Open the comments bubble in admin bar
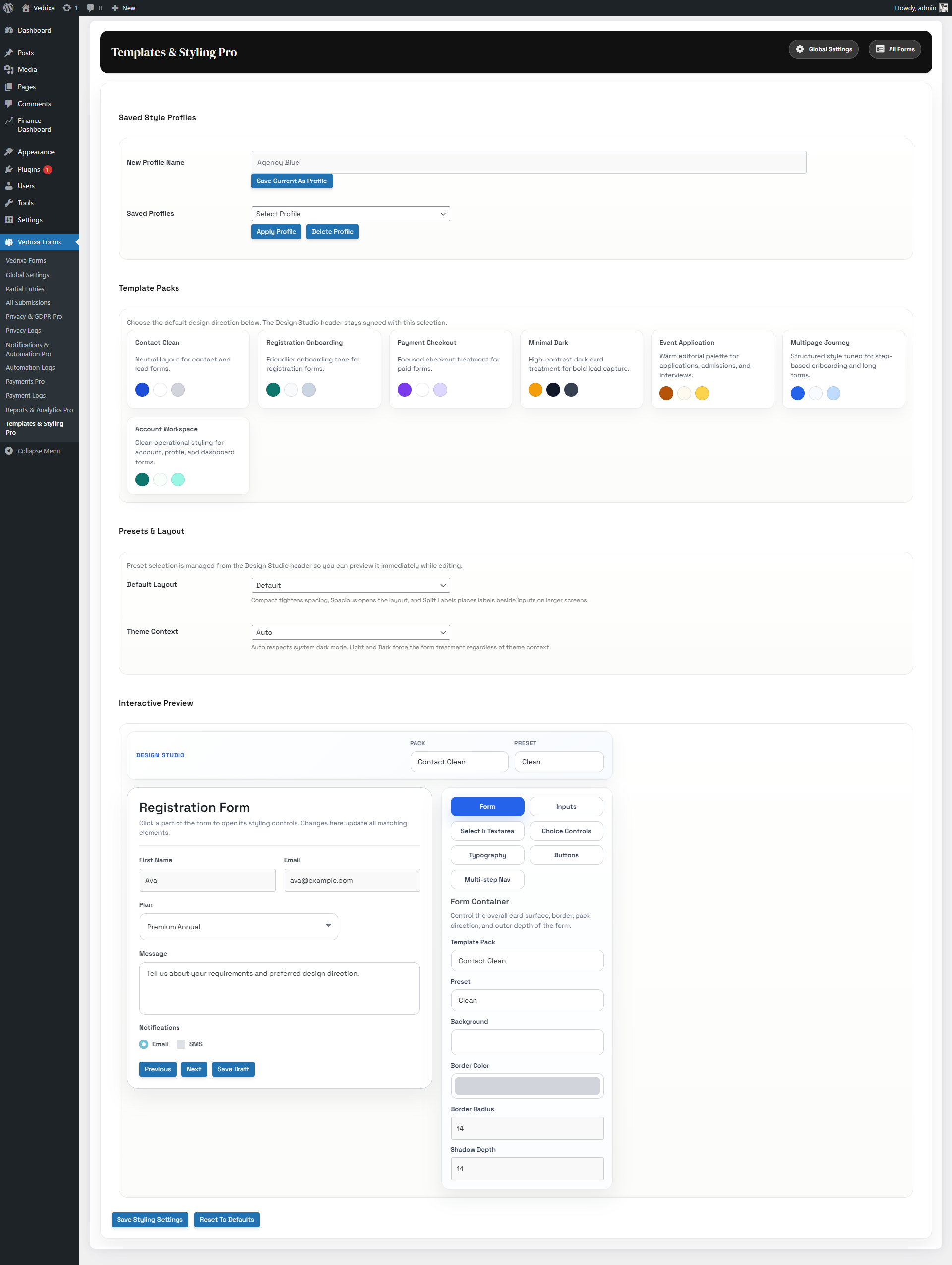 [90, 8]
